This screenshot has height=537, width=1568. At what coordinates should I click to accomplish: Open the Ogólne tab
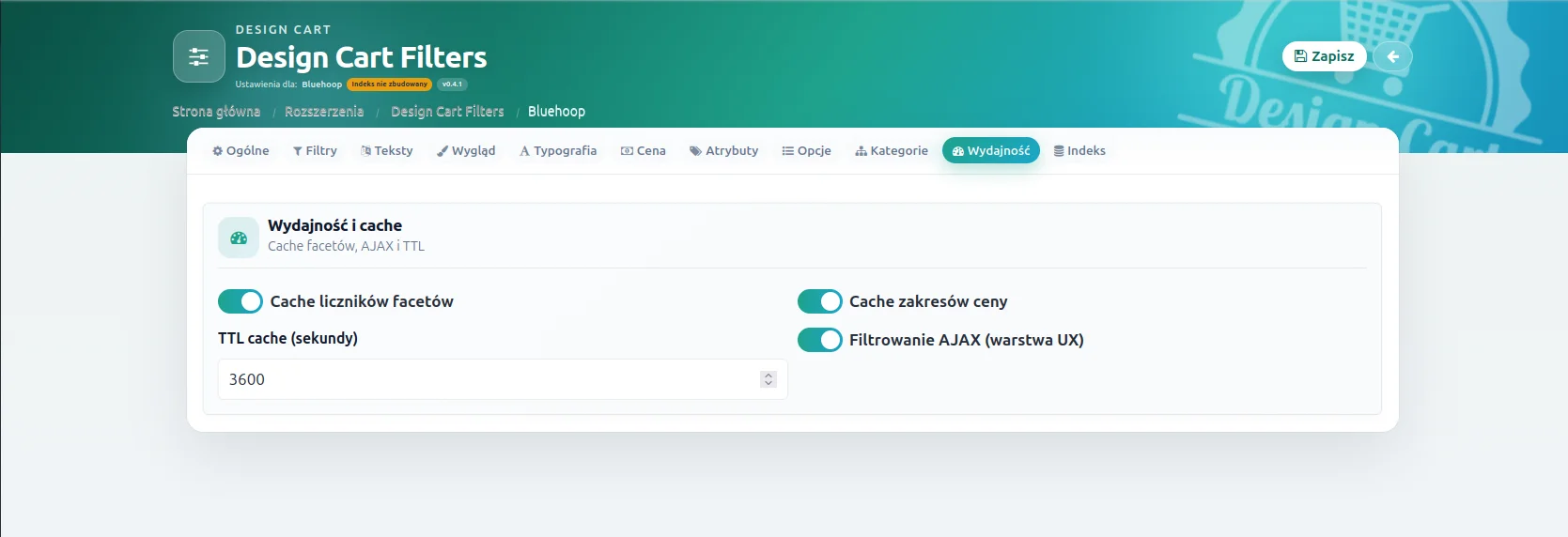(241, 150)
